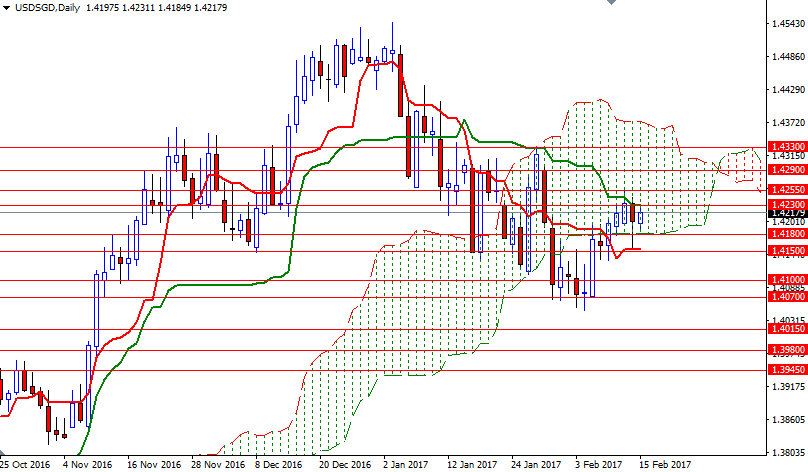Click the USDSGD,Daily chart title text
This screenshot has height=472, width=808.
coord(47,8)
